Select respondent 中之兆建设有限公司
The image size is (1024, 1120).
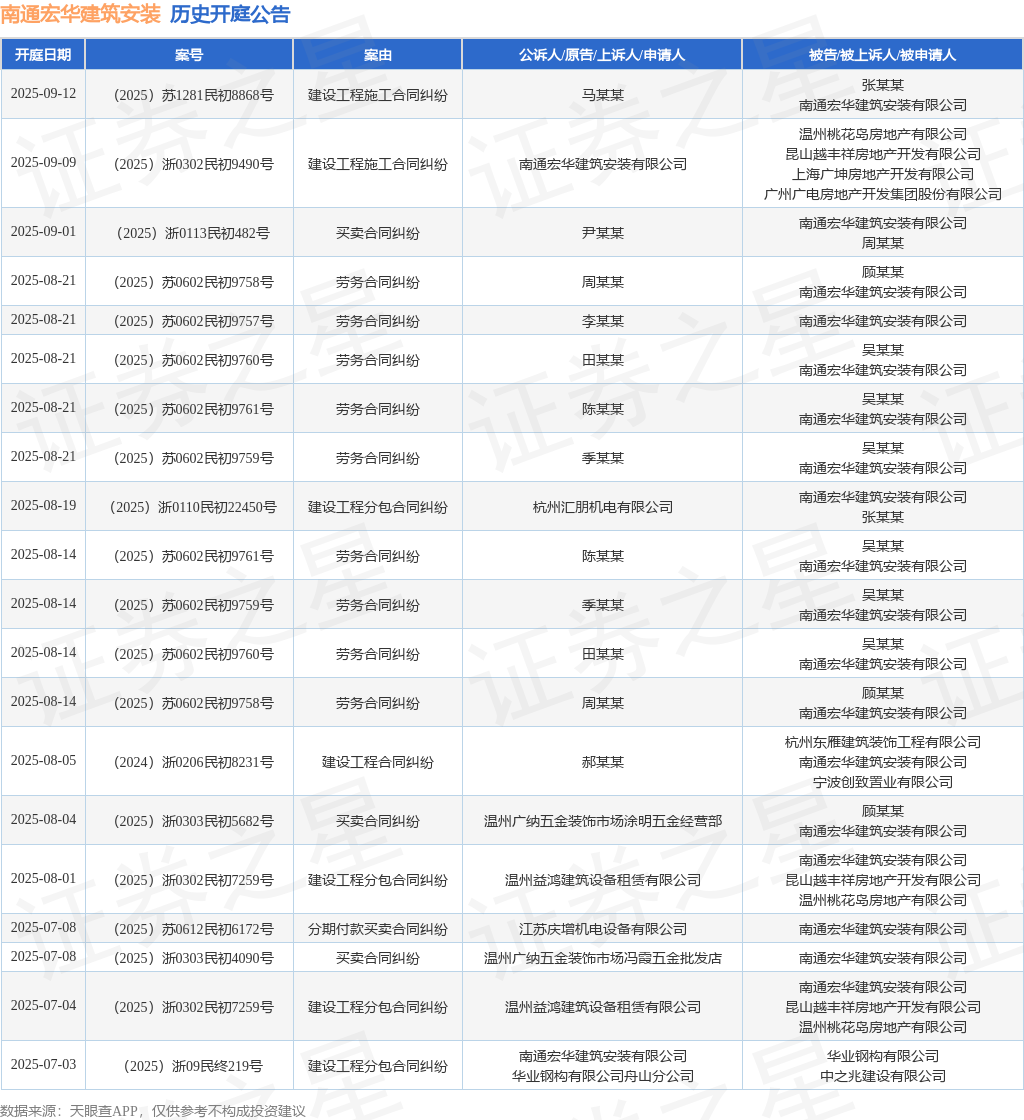pyautogui.click(x=883, y=1076)
